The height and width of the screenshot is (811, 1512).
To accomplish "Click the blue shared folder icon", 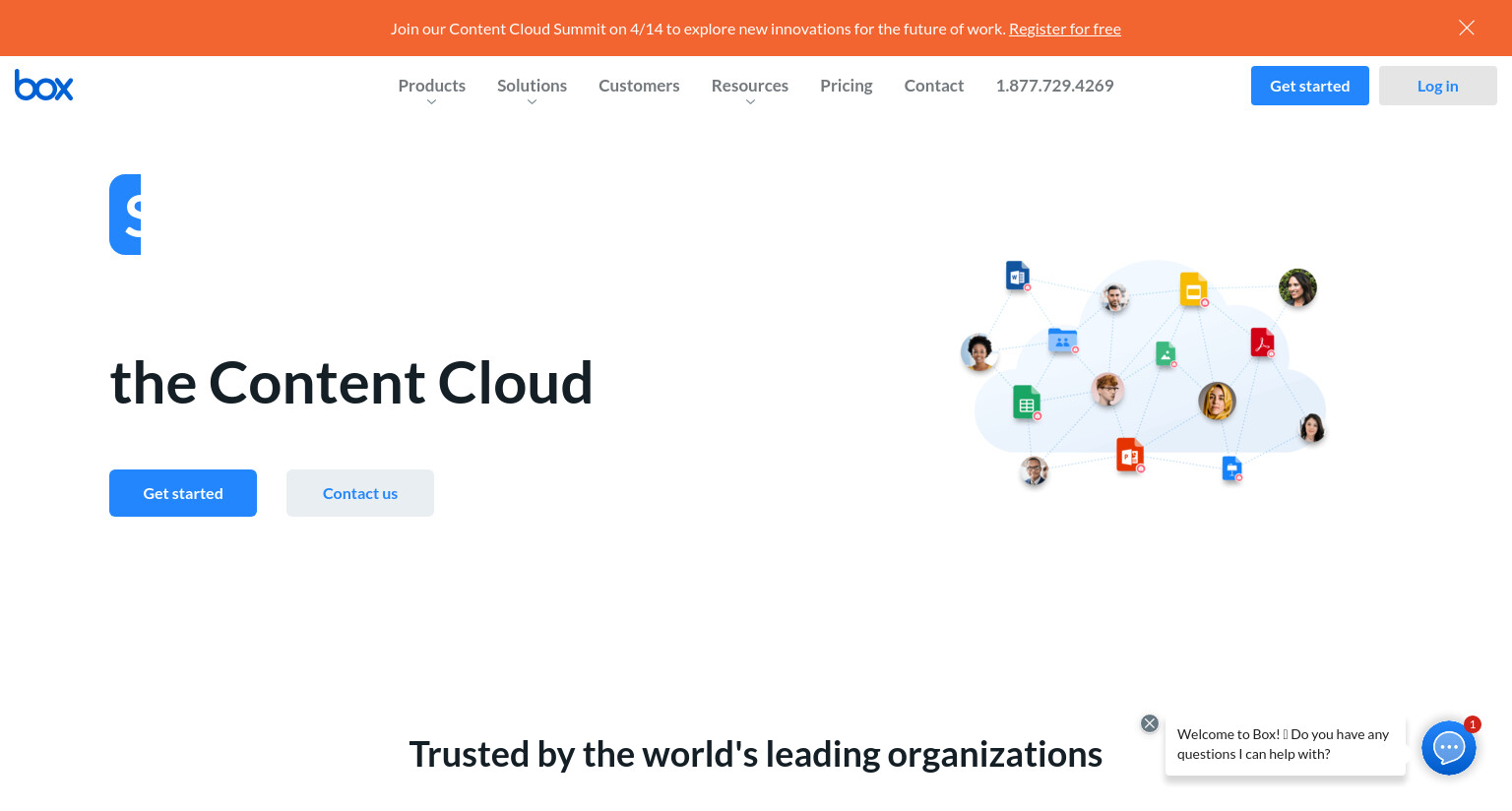I will tap(1063, 341).
